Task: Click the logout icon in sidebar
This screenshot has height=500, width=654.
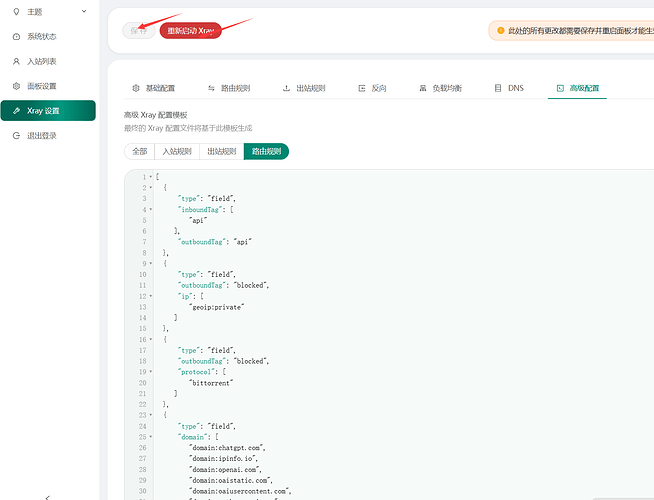Action: pos(16,136)
